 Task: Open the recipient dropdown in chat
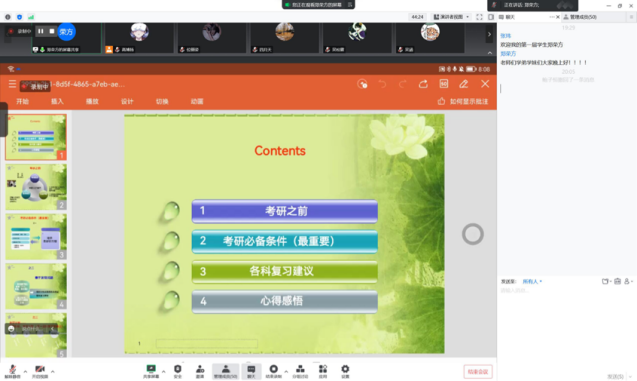click(532, 281)
